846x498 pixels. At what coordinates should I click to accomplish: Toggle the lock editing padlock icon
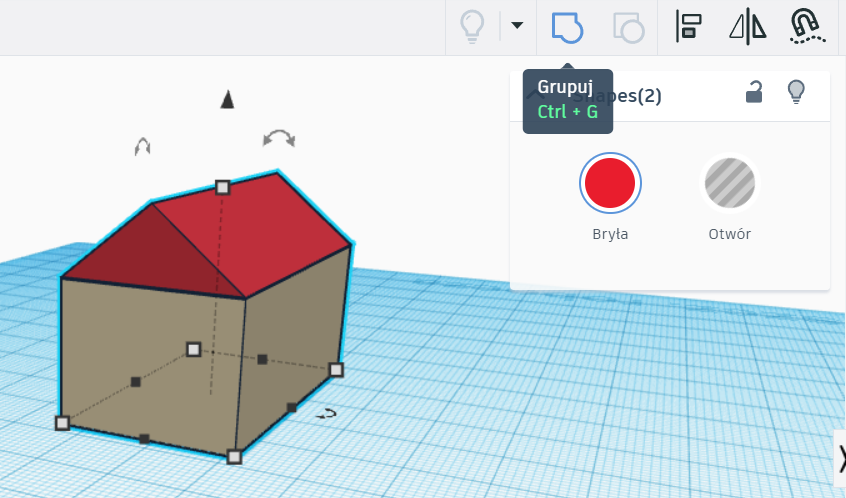pos(754,92)
